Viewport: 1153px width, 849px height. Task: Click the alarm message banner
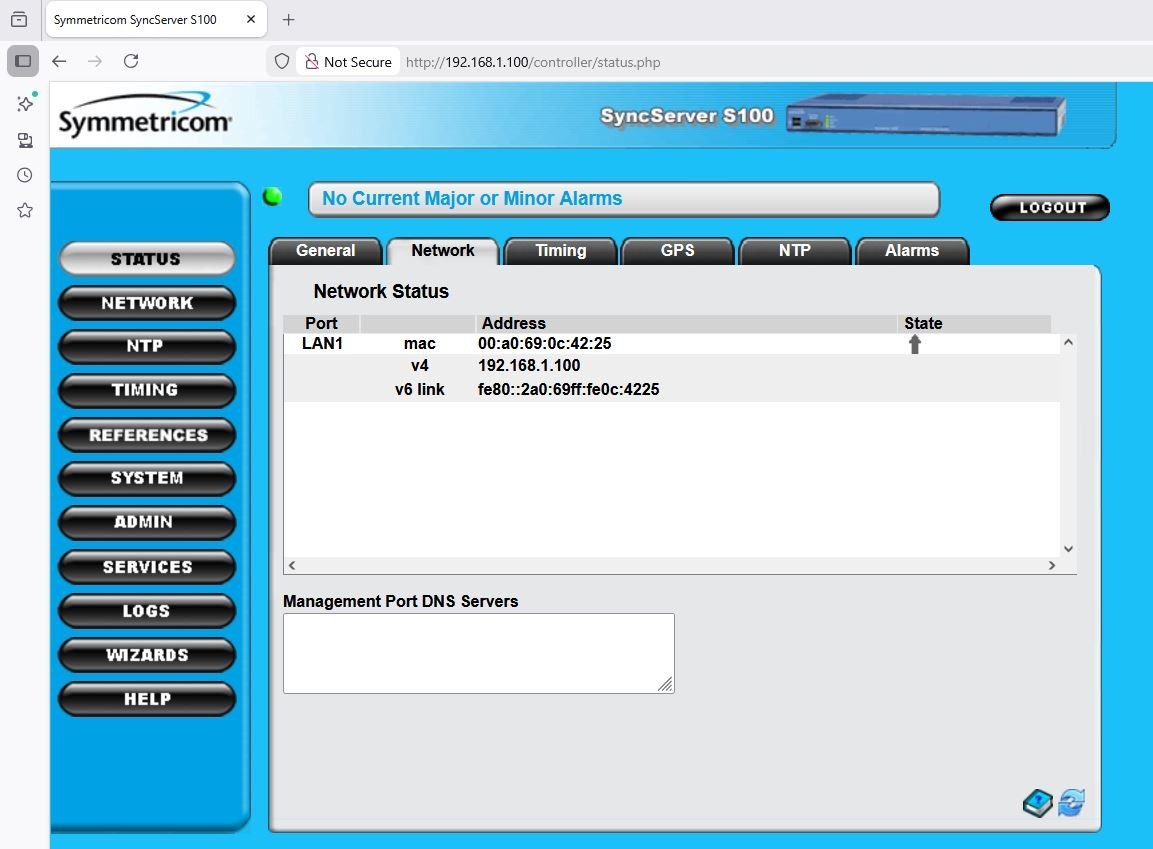(x=624, y=199)
